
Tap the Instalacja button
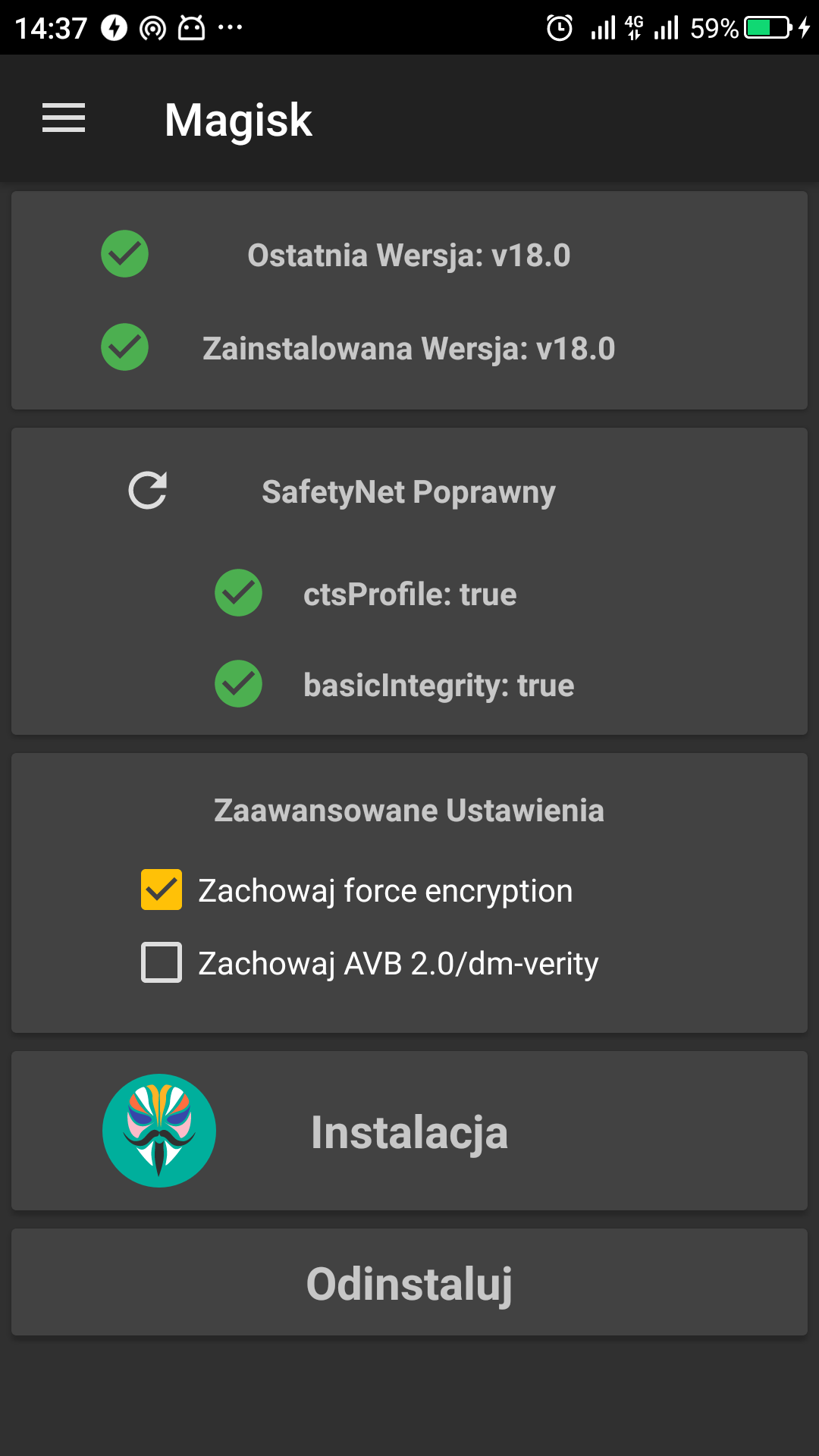[x=409, y=1132]
